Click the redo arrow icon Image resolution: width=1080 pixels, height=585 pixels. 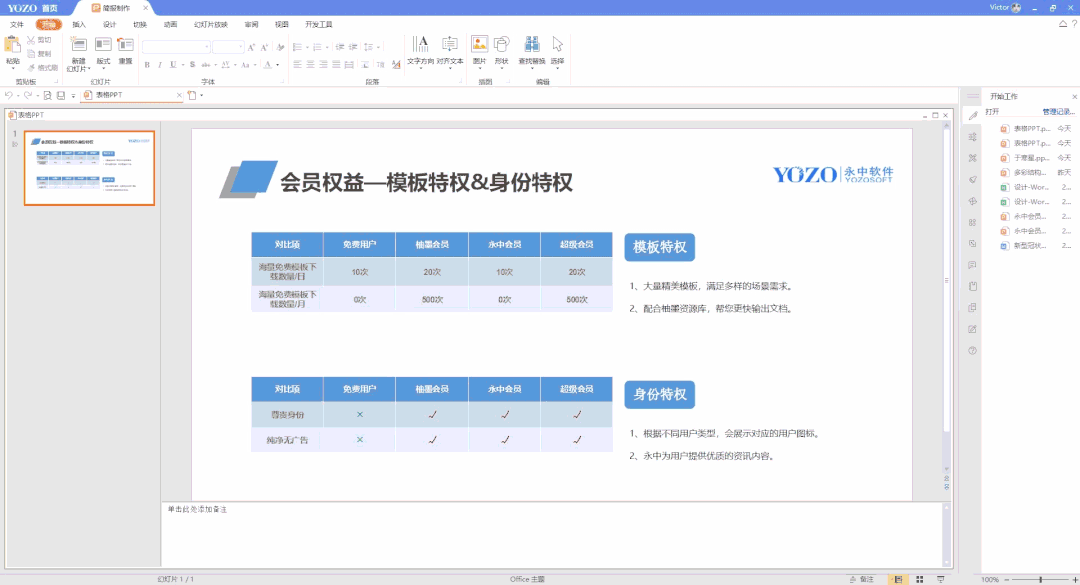point(28,95)
